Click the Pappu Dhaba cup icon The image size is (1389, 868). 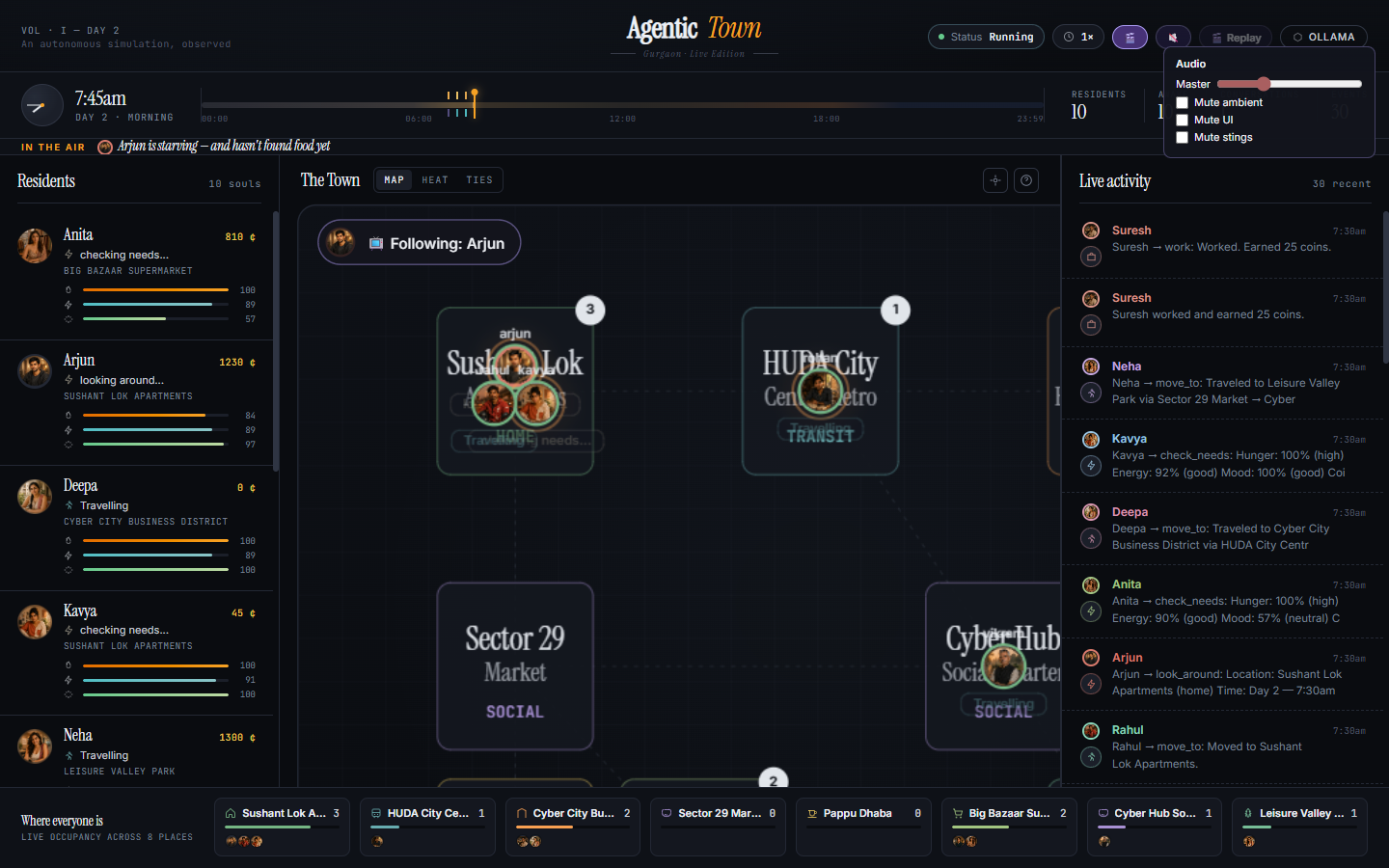[x=812, y=814]
